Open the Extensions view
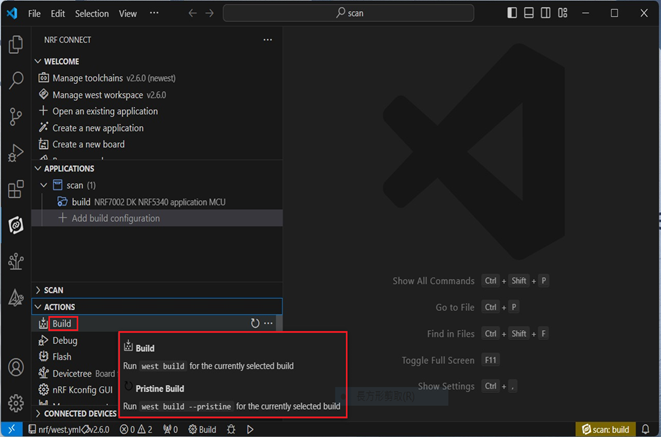Screen dimensions: 661x437 point(15,189)
